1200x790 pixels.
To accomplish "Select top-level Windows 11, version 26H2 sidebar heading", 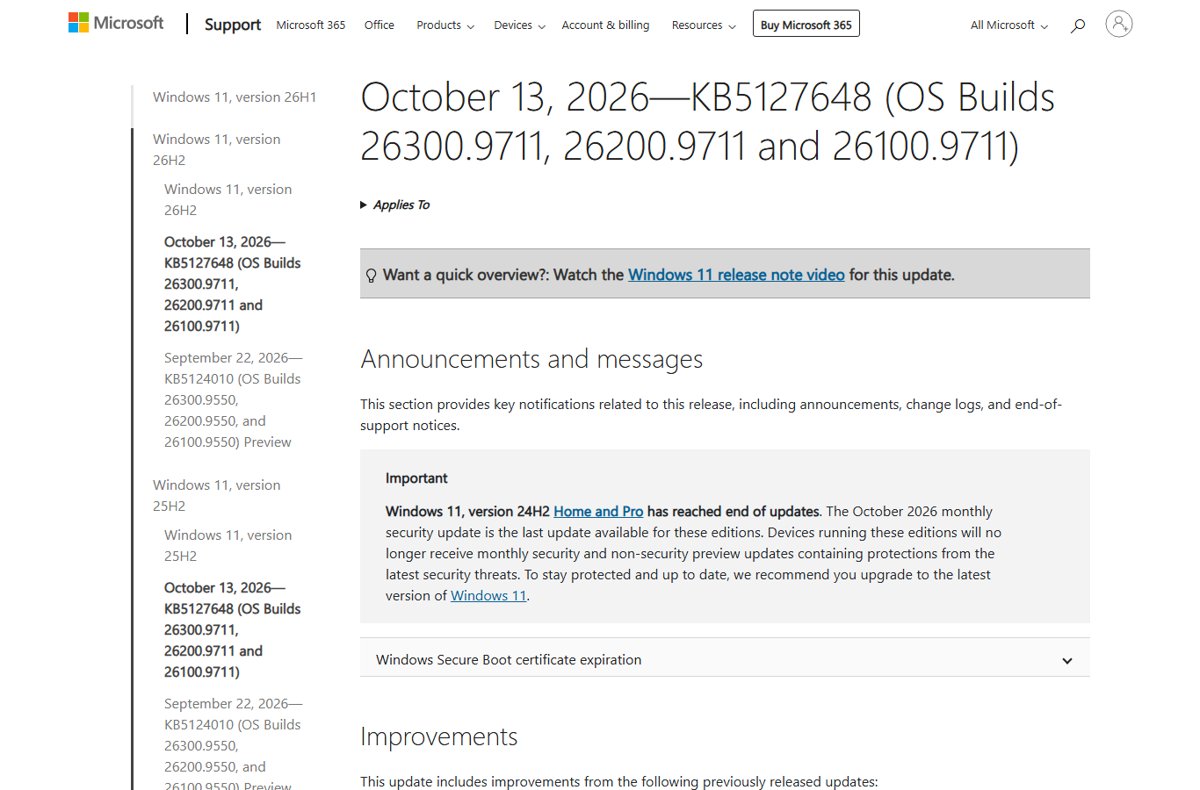I will click(x=217, y=149).
